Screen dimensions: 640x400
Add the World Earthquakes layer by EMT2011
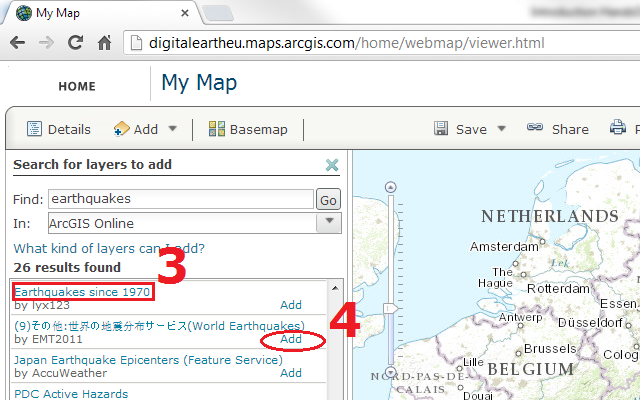tap(291, 339)
